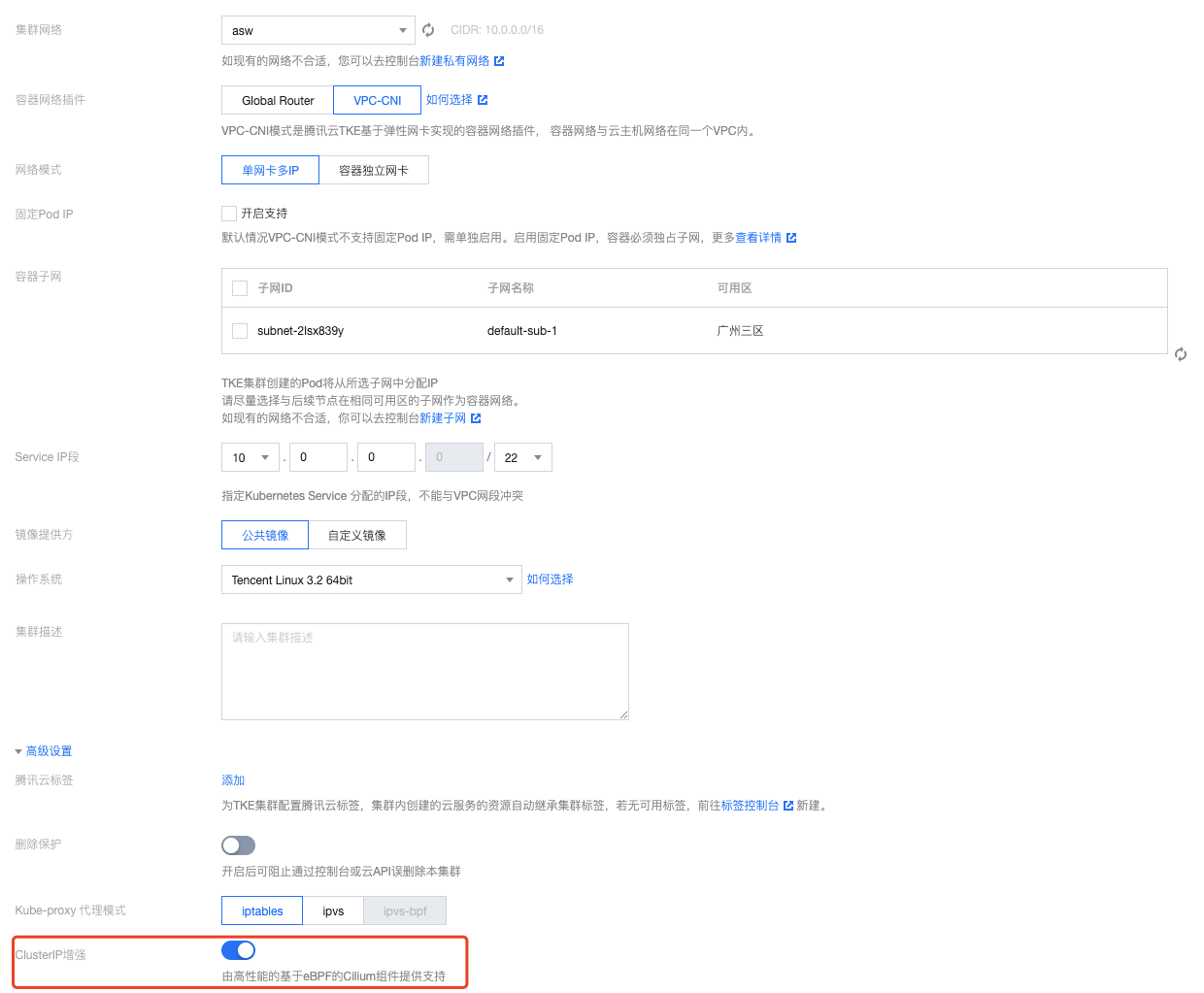Open external icon next to 查看详情
This screenshot has width=1204, height=993.
pos(791,238)
